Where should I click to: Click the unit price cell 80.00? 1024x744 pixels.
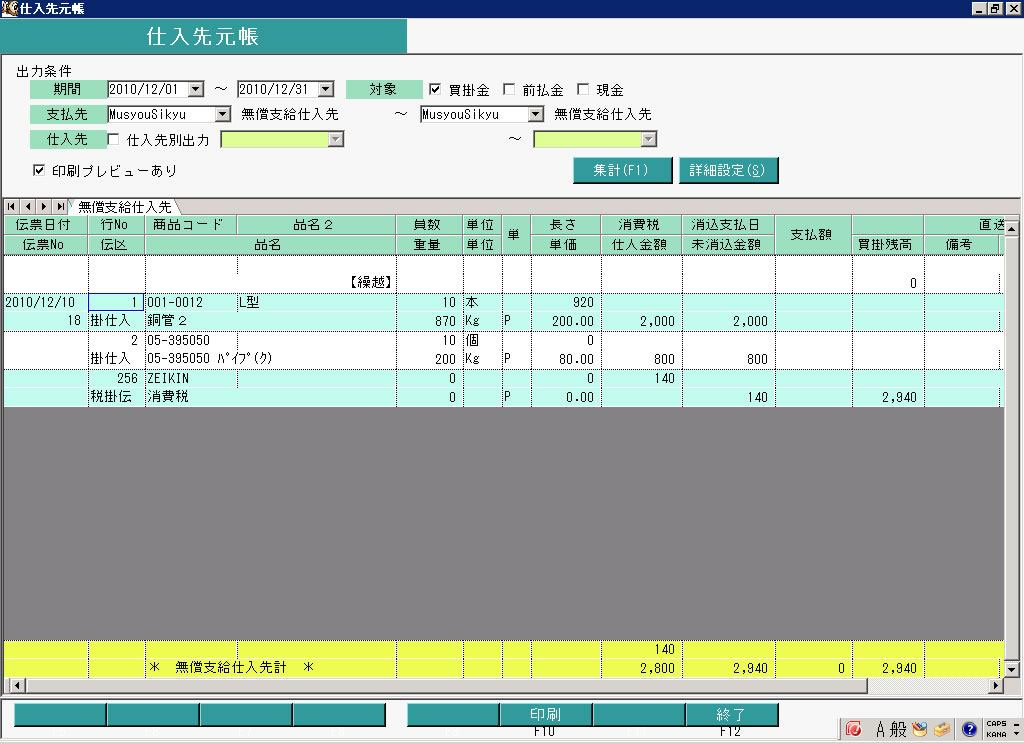coord(566,359)
